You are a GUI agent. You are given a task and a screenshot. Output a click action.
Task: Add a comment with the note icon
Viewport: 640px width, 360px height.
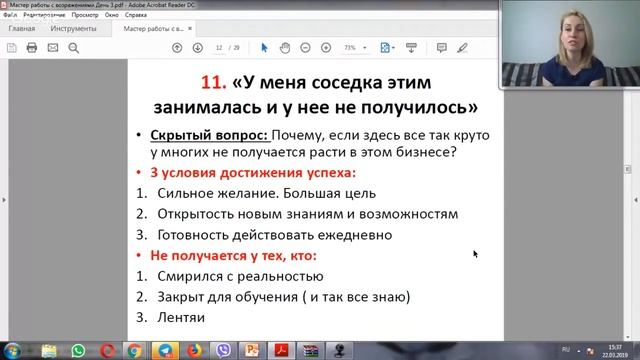tap(441, 48)
